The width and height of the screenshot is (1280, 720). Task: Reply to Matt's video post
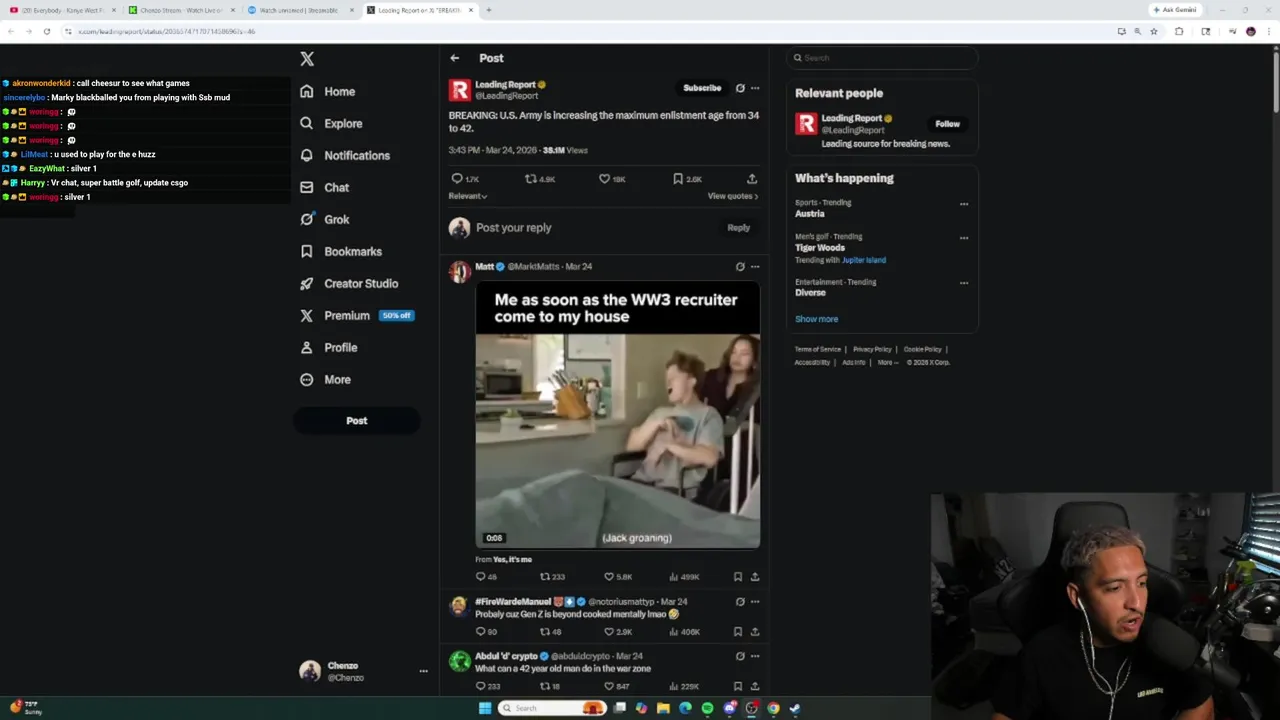(x=481, y=577)
